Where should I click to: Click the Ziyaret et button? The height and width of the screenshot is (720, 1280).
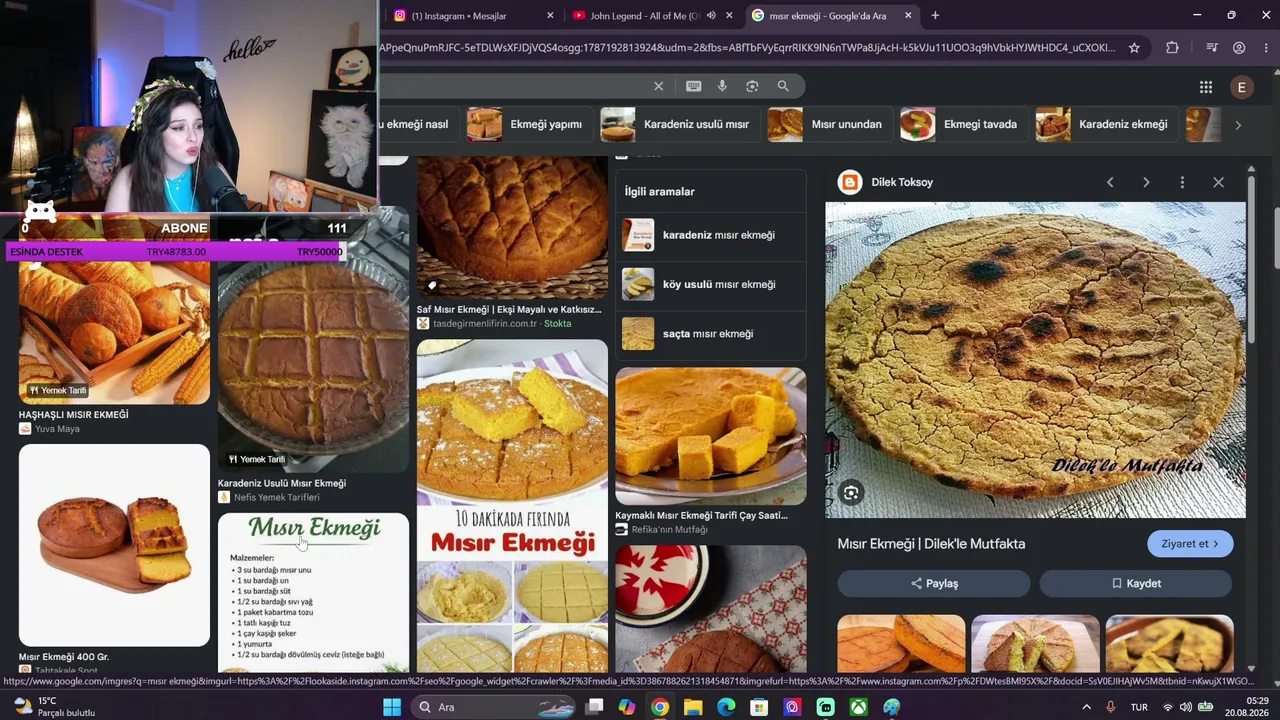tap(1190, 544)
